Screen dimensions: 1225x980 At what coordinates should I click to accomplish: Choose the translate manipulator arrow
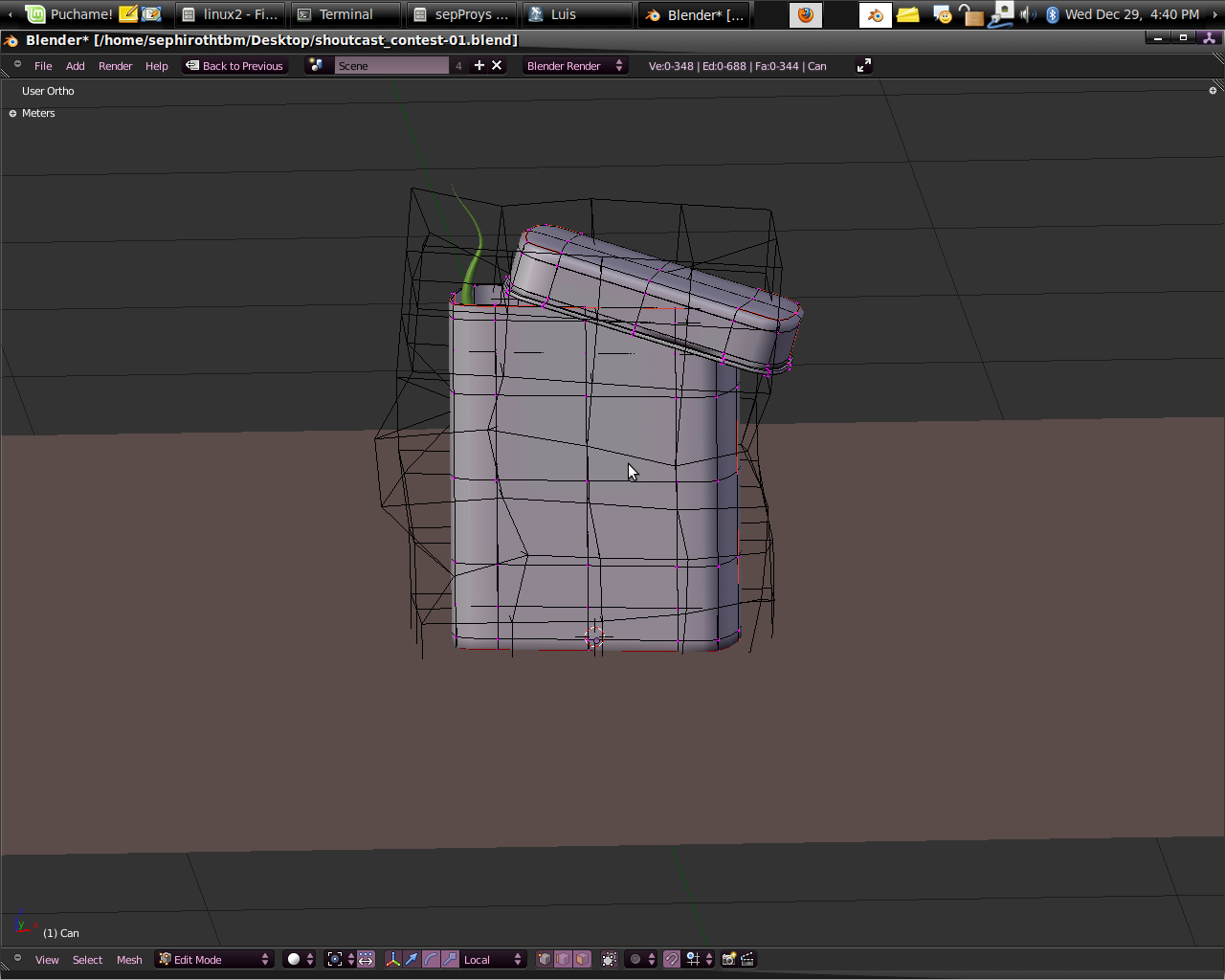click(x=412, y=959)
